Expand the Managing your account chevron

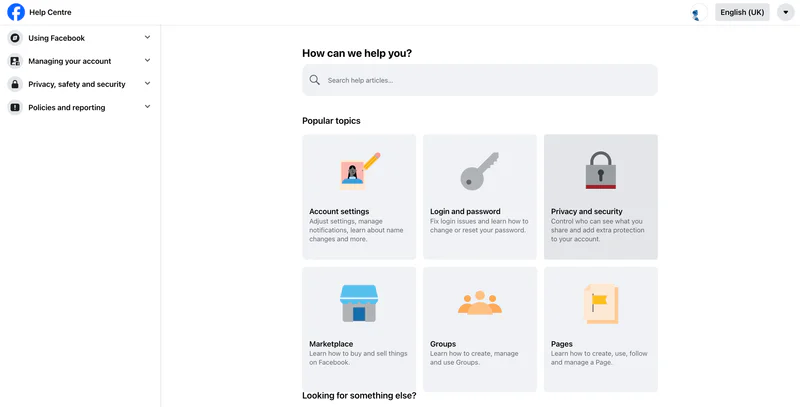pyautogui.click(x=147, y=60)
